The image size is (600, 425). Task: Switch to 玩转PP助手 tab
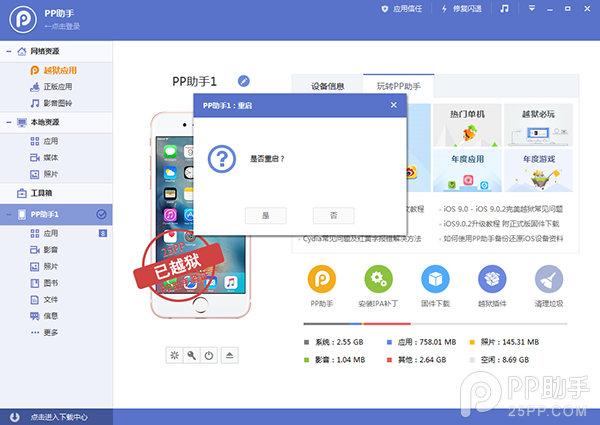[x=398, y=86]
